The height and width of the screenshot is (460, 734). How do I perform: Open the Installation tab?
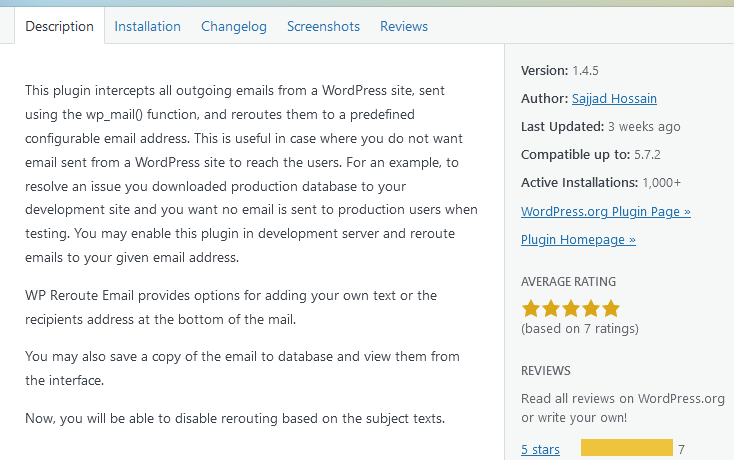147,26
